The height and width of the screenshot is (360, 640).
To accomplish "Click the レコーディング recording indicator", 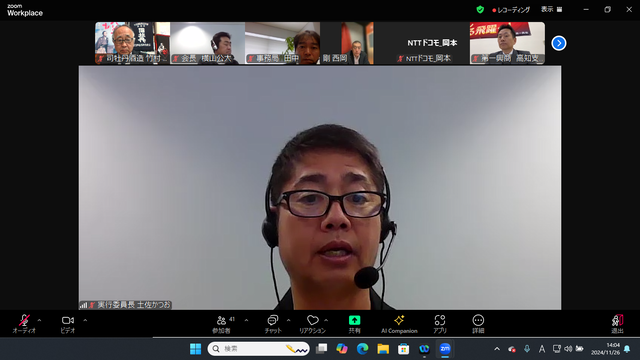I will click(511, 10).
